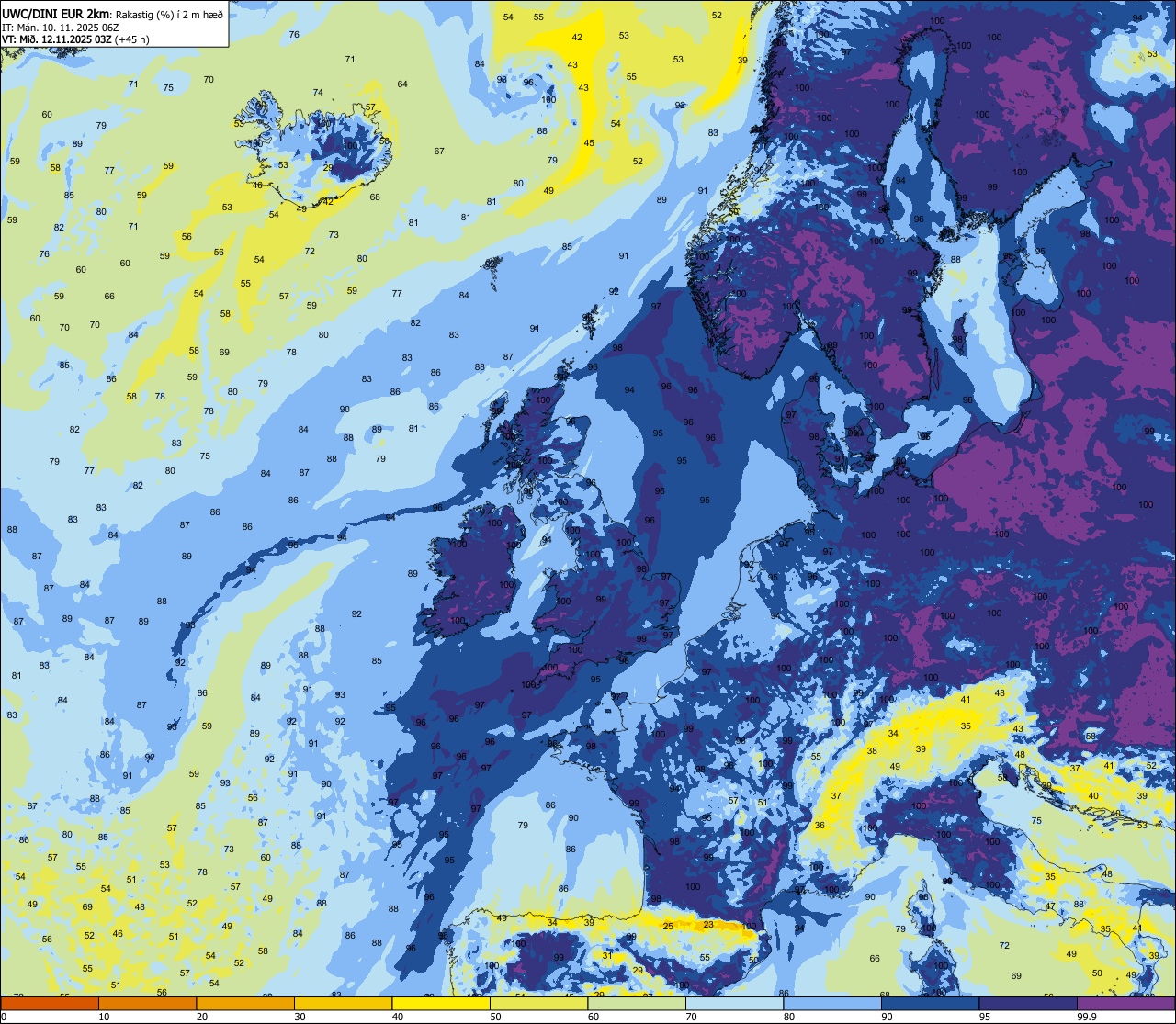The image size is (1176, 1024).
Task: Click the legend tick label "90"
Action: (x=887, y=1017)
